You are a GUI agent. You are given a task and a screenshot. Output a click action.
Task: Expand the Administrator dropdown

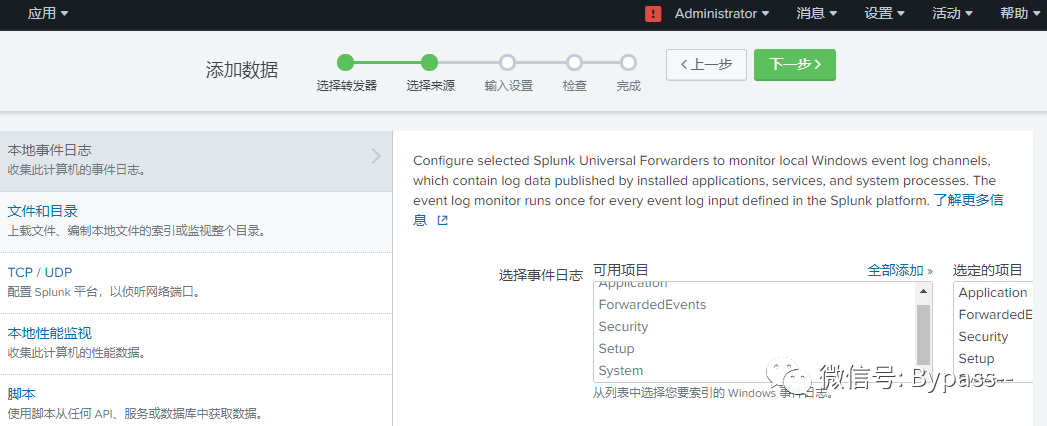pyautogui.click(x=722, y=13)
